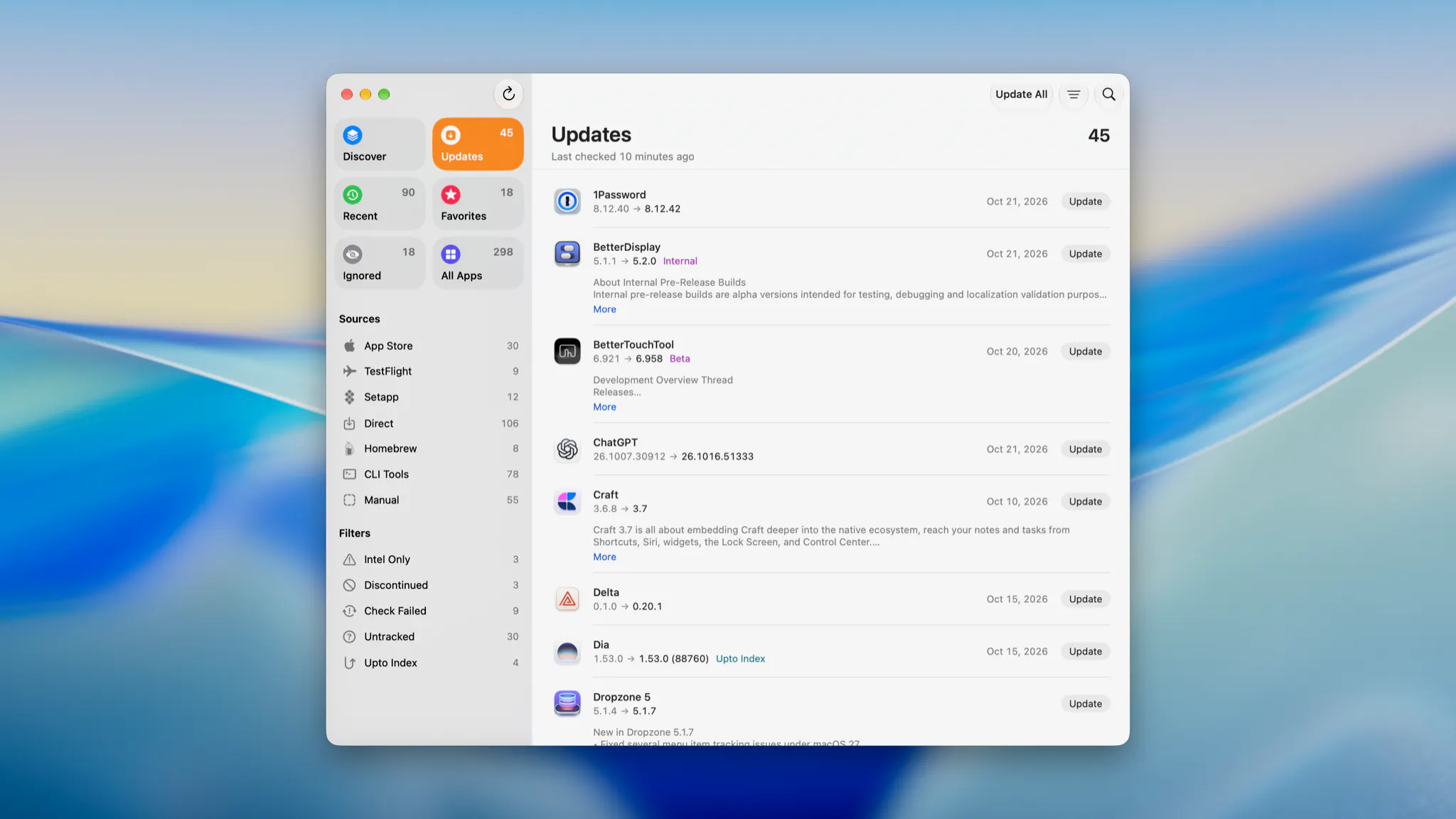Viewport: 1456px width, 819px height.
Task: Update Dia
Action: 1085,651
